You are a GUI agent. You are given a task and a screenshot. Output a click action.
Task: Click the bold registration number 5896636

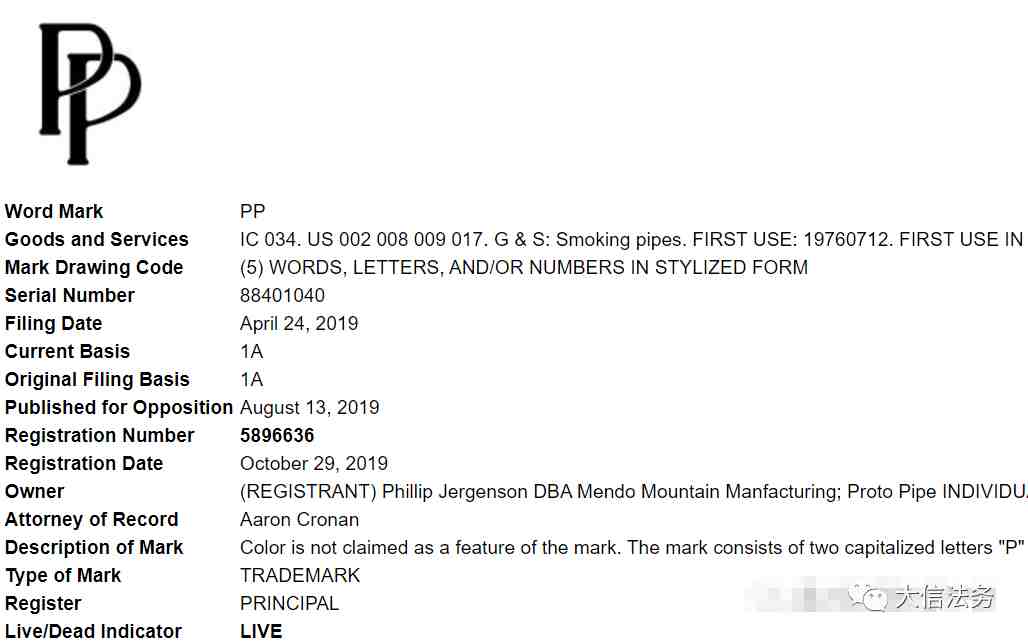277,435
